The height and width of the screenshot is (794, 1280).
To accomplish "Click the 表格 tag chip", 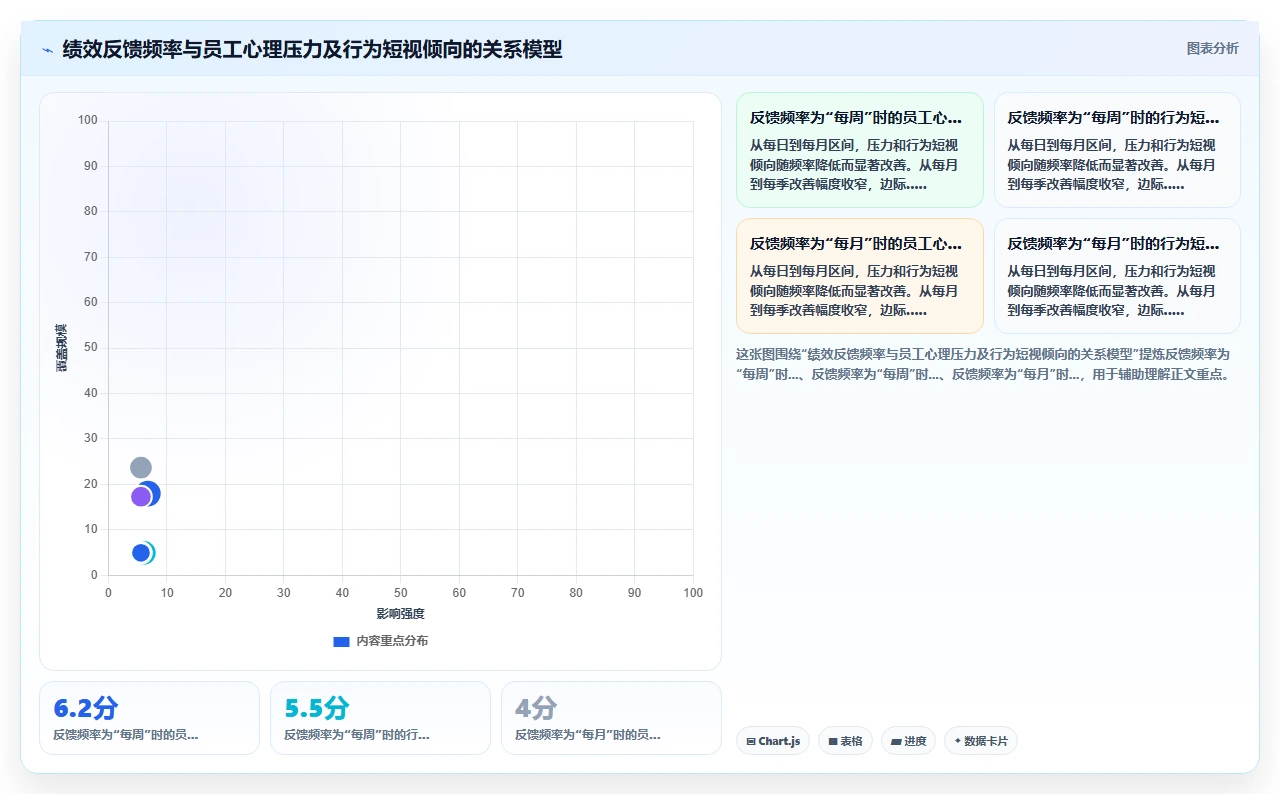I will (x=845, y=741).
